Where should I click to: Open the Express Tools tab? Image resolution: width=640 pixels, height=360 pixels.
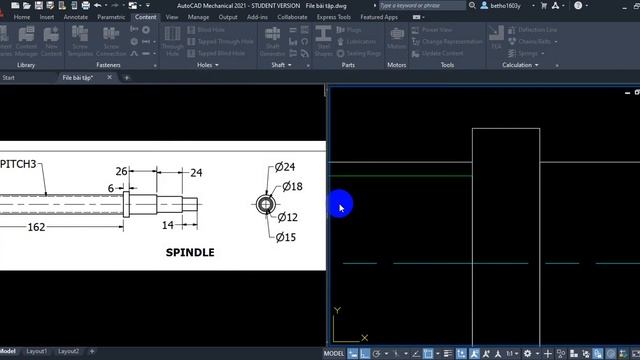click(333, 17)
